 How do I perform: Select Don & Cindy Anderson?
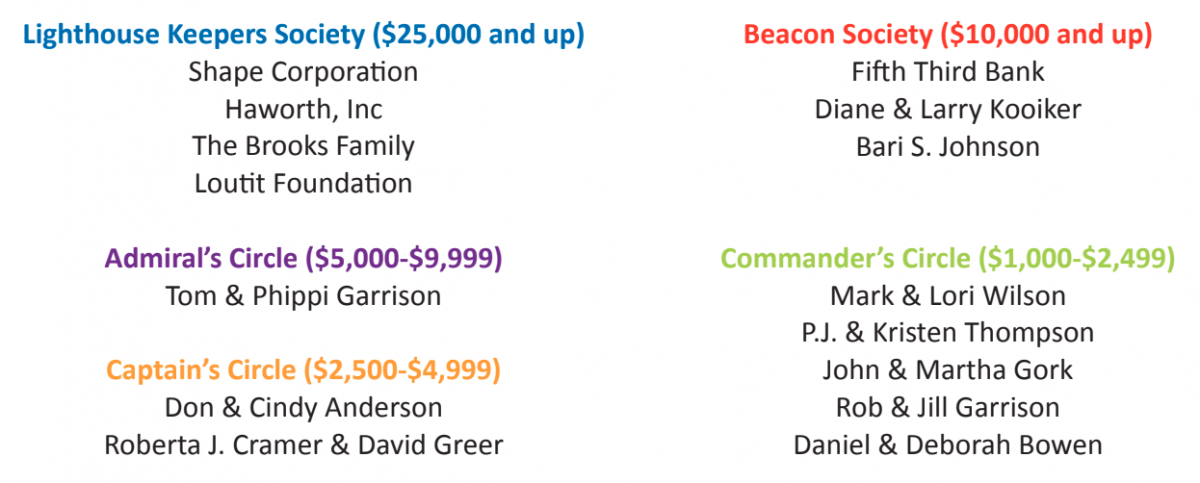[x=303, y=408]
